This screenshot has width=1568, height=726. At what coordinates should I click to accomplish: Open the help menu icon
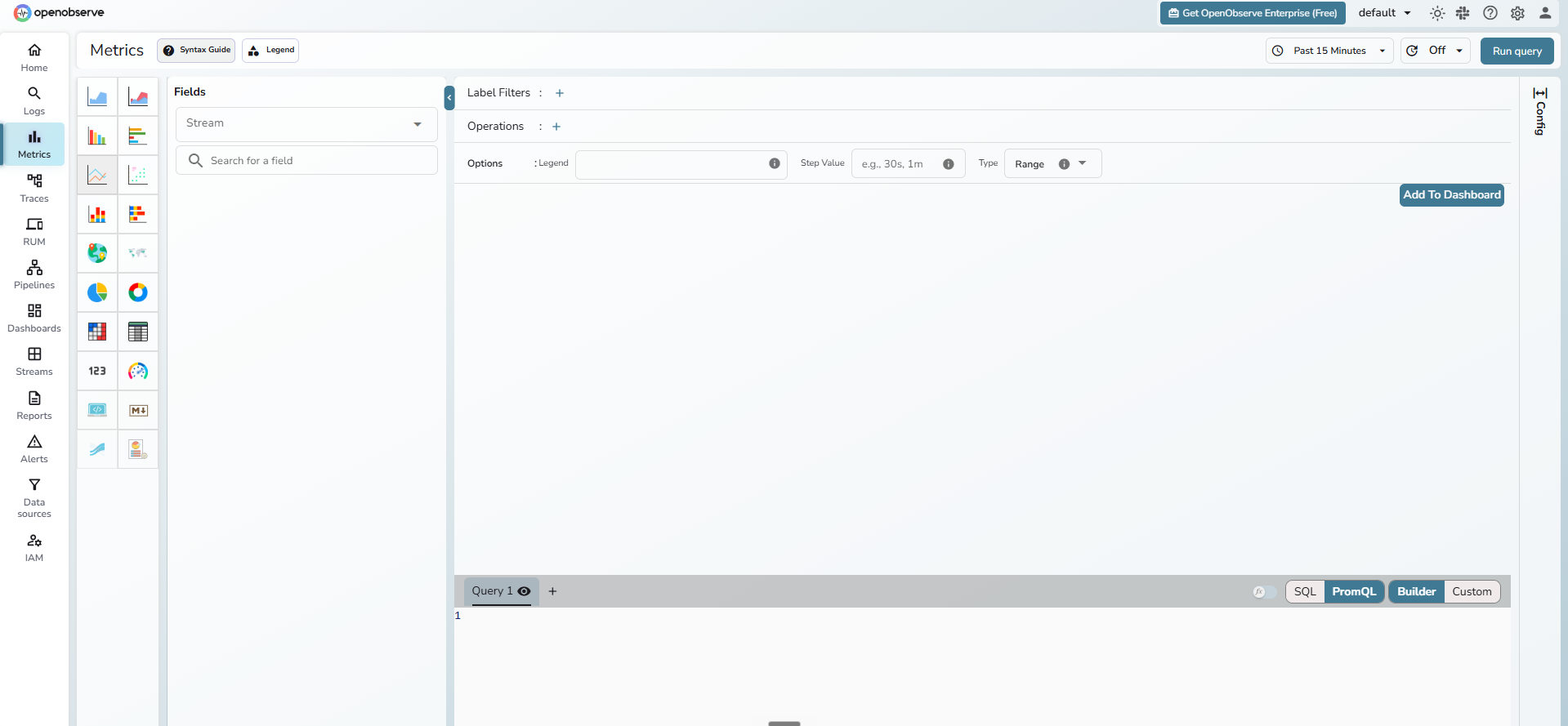(x=1490, y=13)
